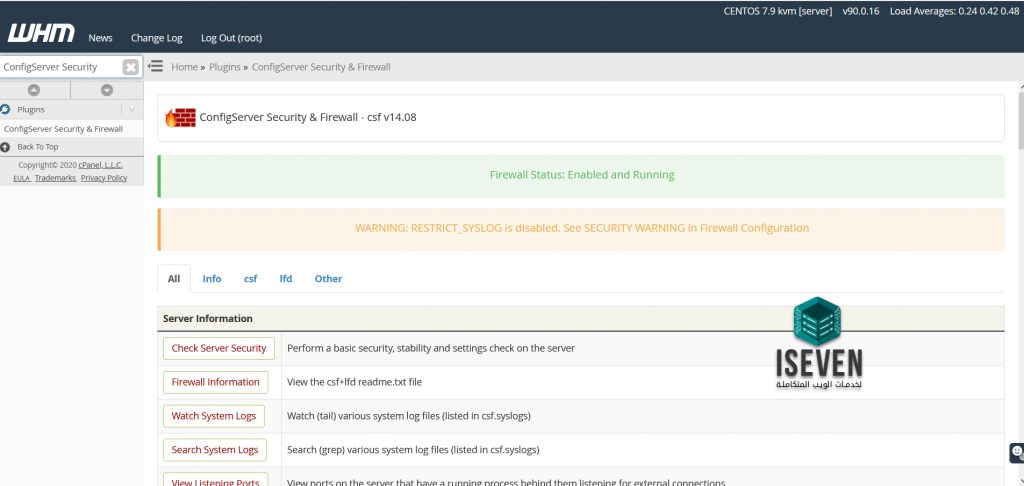This screenshot has height=486, width=1024.
Task: Click View Listening Ports button
Action: click(216, 480)
